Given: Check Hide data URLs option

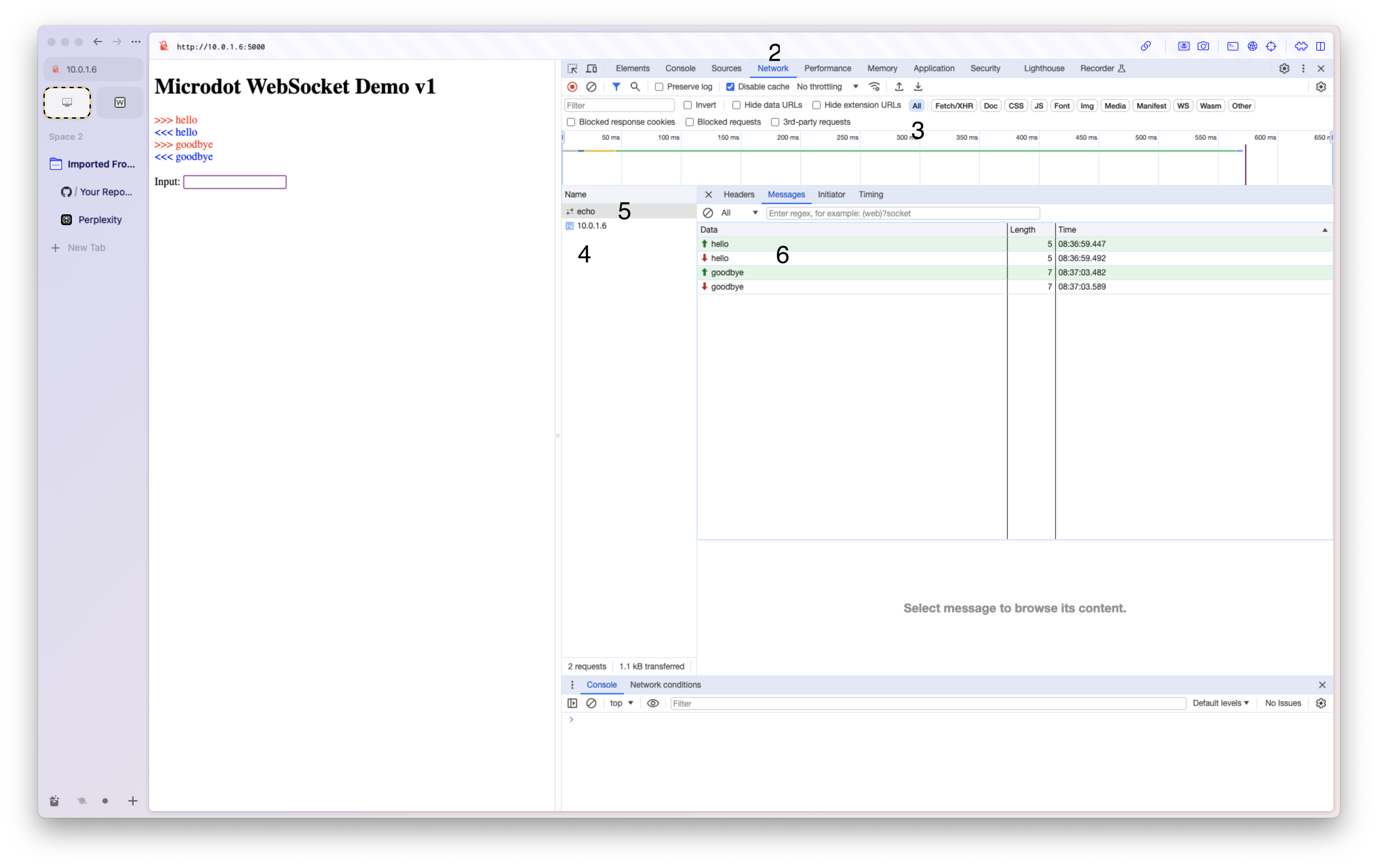Looking at the screenshot, I should point(736,105).
